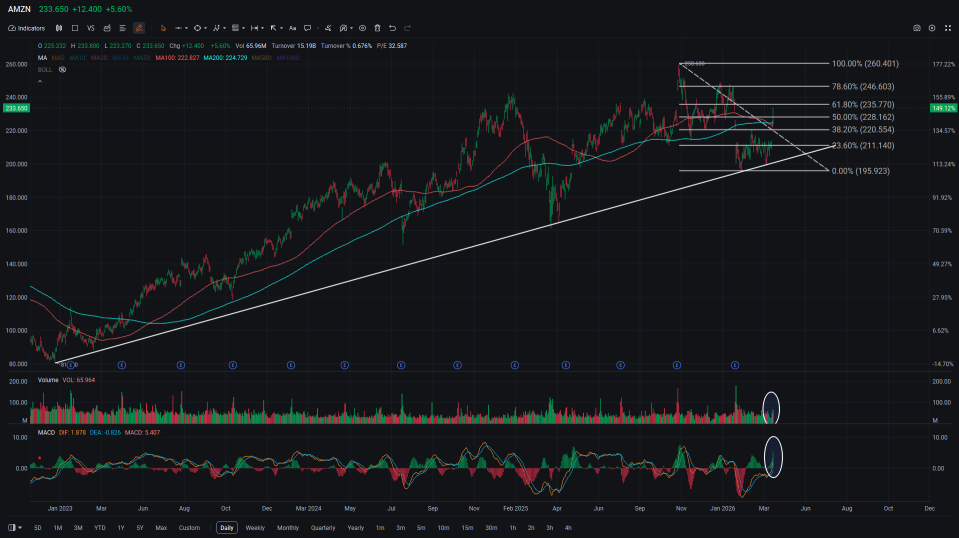Set range to 5Y
Screen dimensions: 959x538
pos(140,528)
